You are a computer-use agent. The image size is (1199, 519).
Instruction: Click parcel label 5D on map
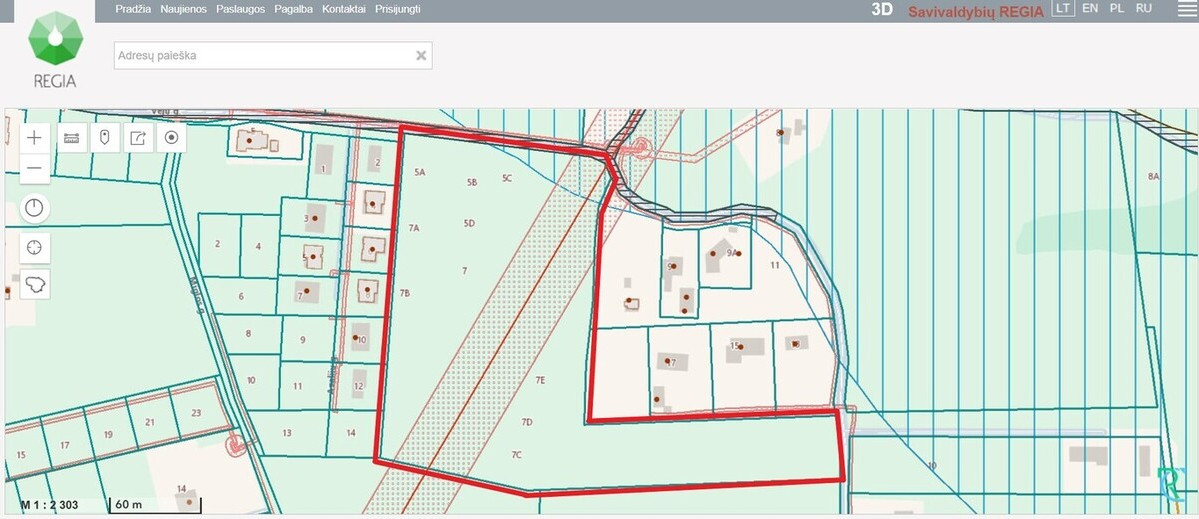(x=470, y=223)
